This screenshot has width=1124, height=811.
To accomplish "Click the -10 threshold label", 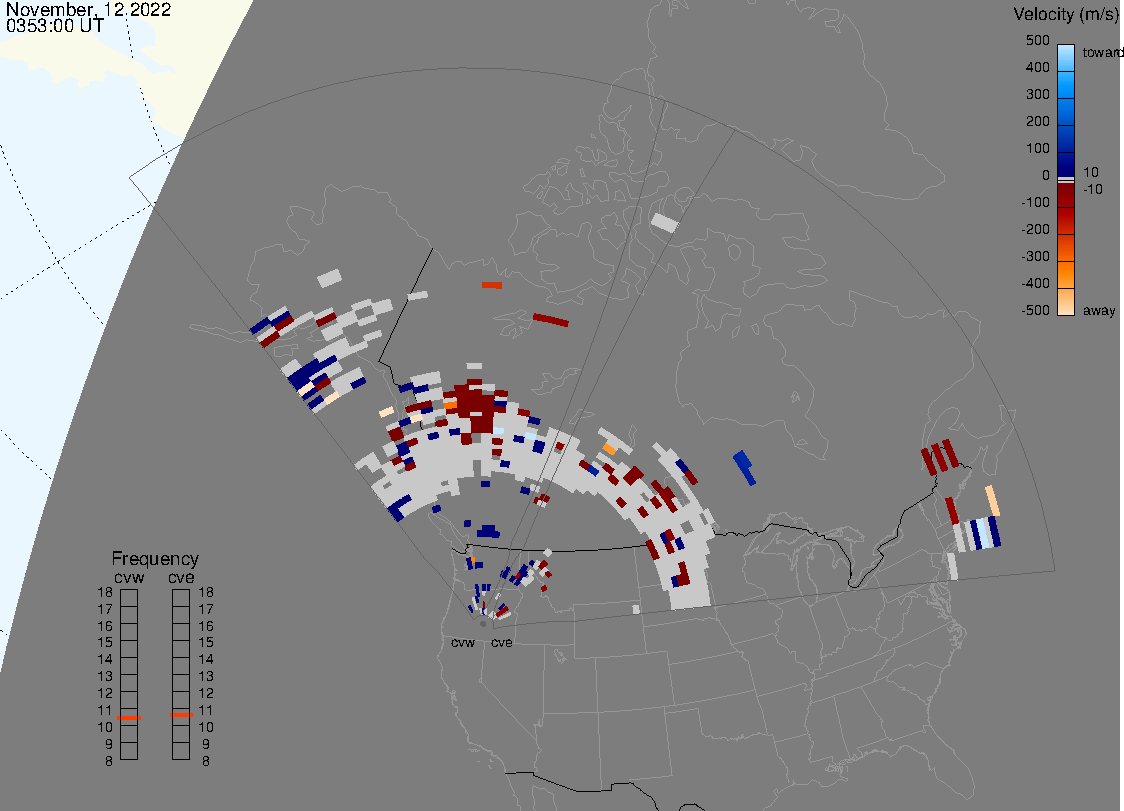I will click(x=1092, y=189).
